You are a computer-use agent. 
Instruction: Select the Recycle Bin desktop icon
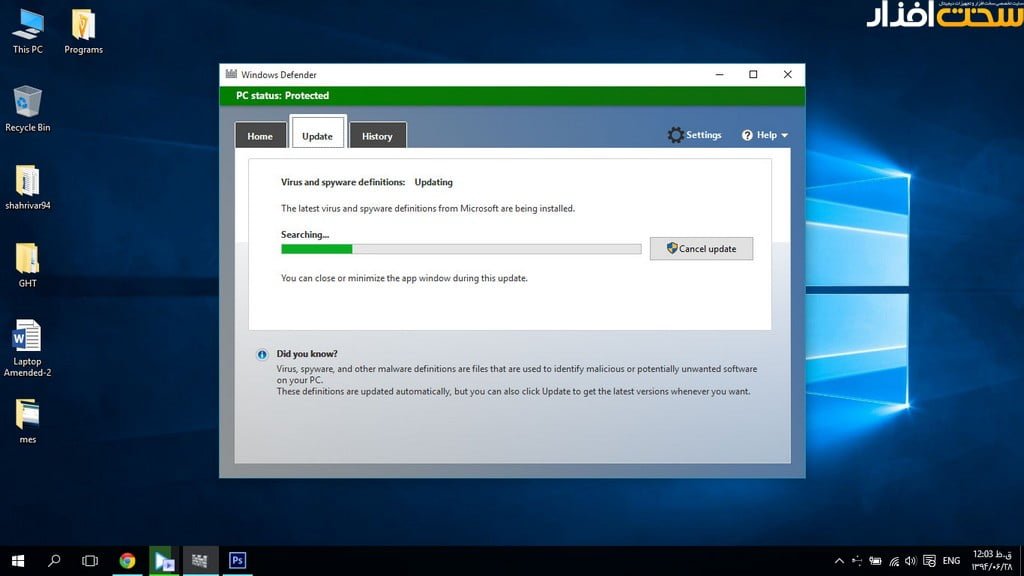click(28, 108)
